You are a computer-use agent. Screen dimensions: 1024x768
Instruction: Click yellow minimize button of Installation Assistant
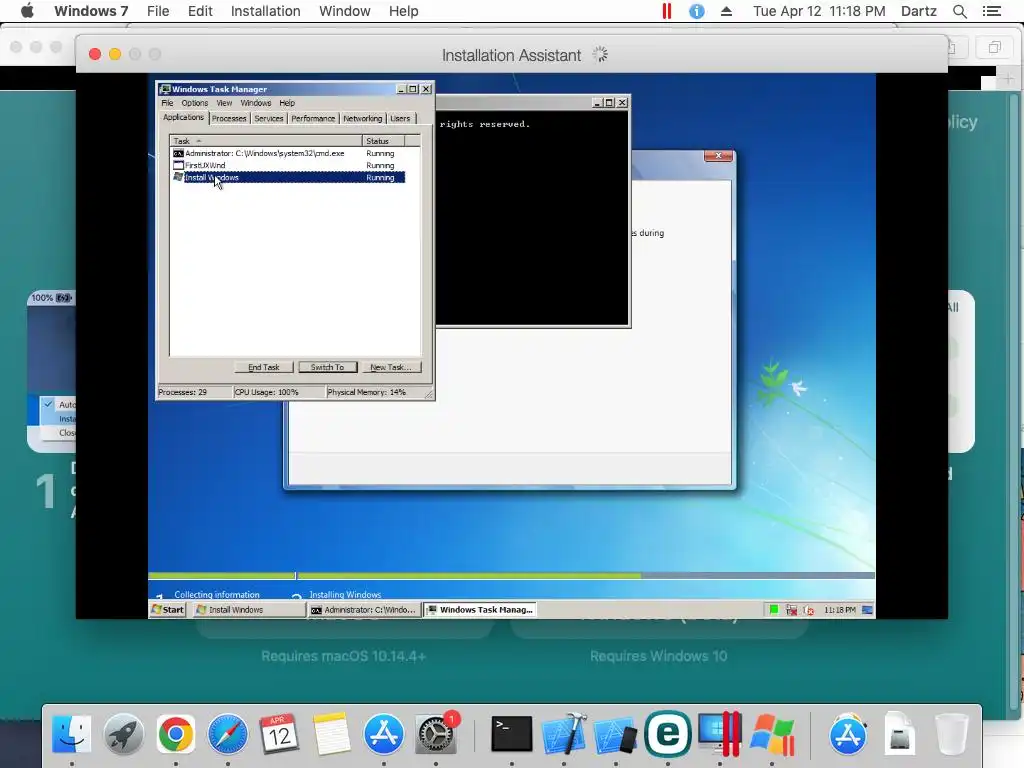click(115, 54)
